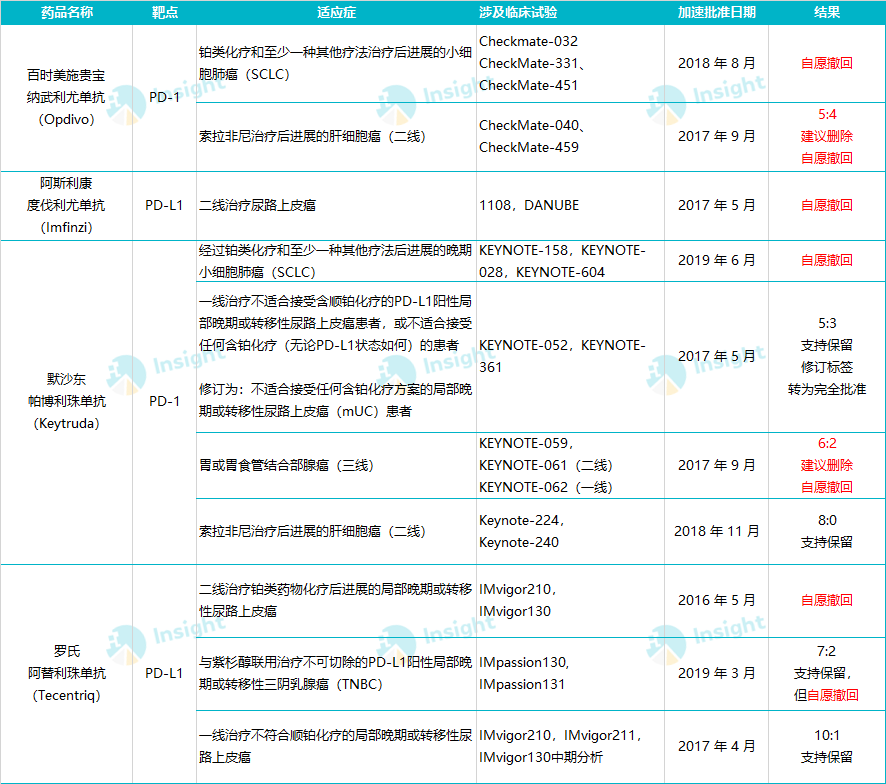Select the KEYNOTE-059 trials cell
This screenshot has height=784, width=886.
tap(570, 466)
